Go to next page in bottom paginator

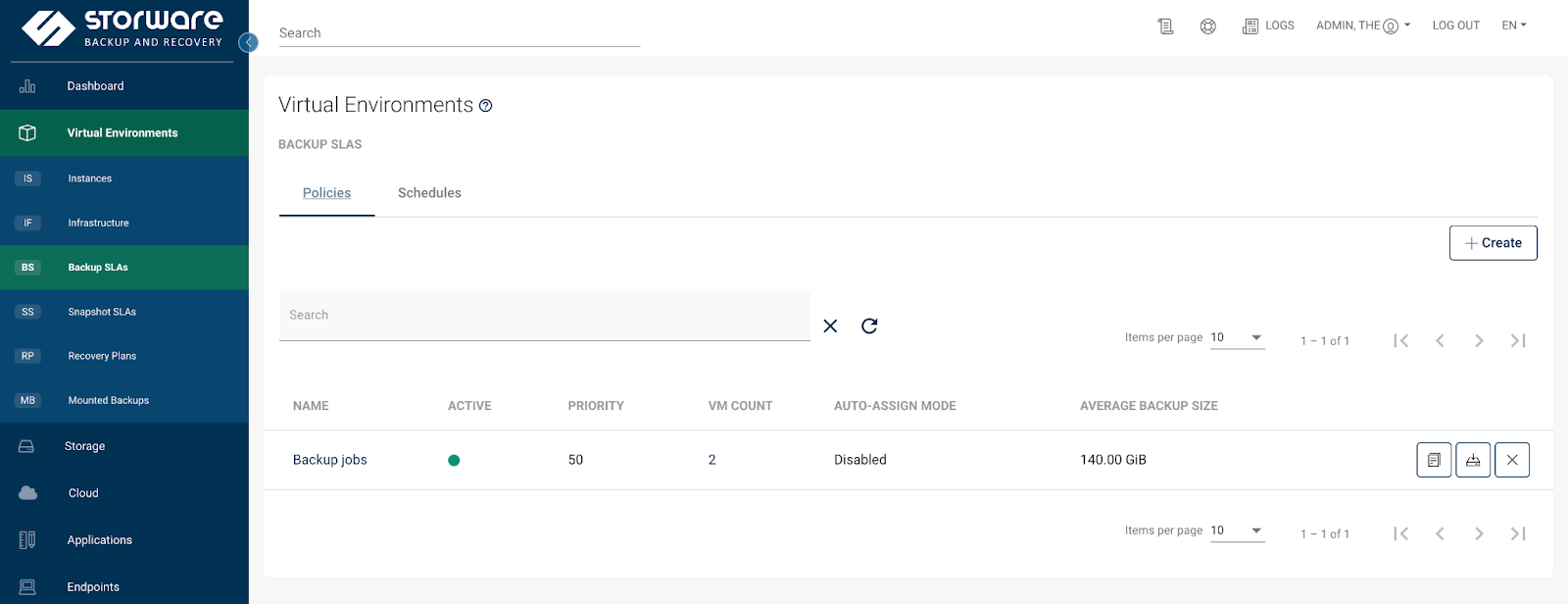(1479, 533)
